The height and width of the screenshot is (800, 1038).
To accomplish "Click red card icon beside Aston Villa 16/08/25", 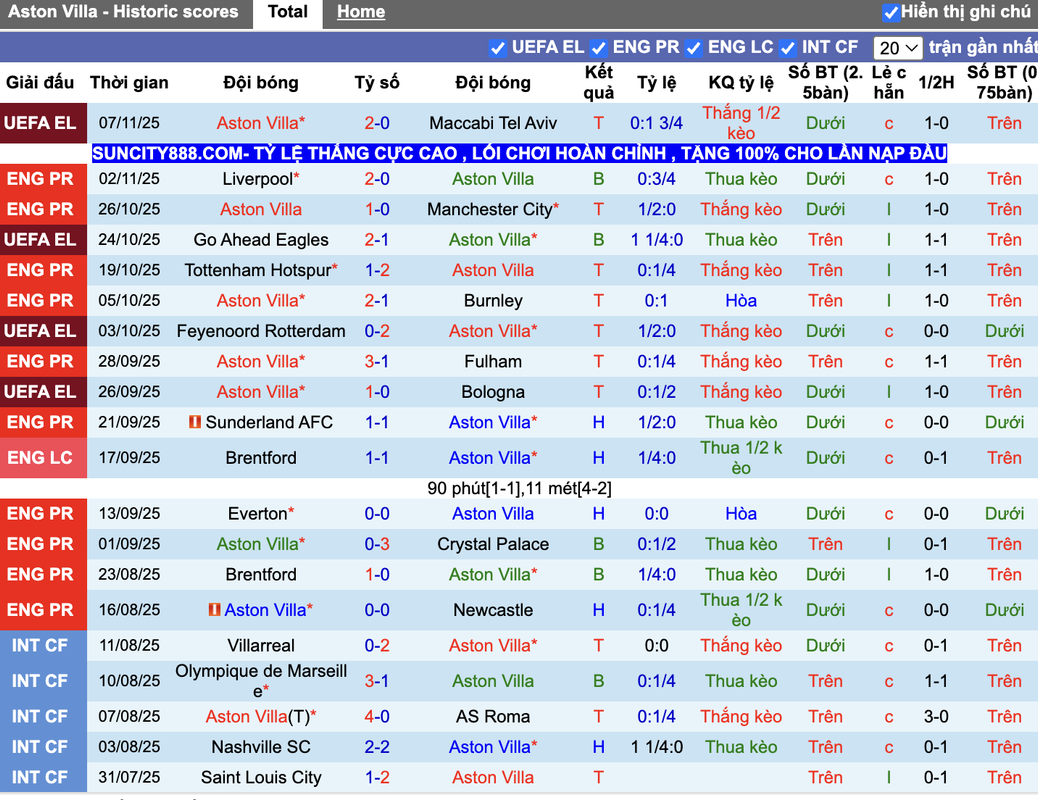I will coord(214,609).
